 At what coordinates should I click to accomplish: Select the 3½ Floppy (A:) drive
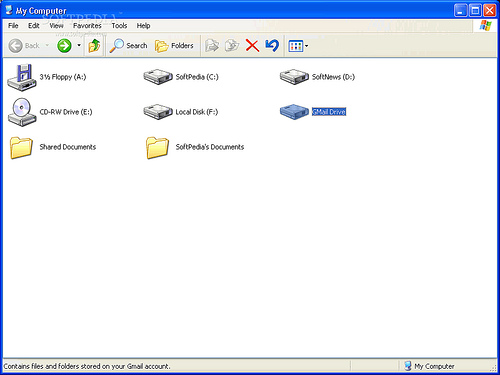[22, 77]
